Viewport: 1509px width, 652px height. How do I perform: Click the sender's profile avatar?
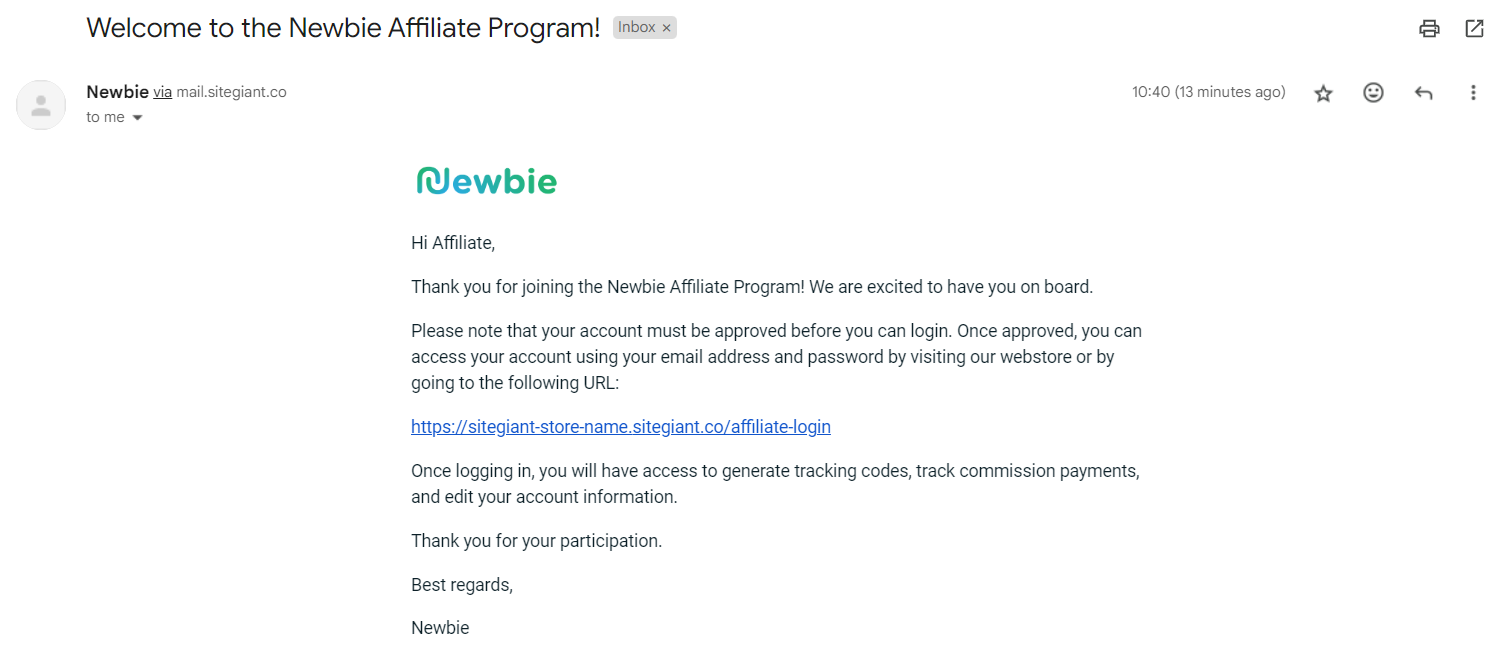(41, 105)
